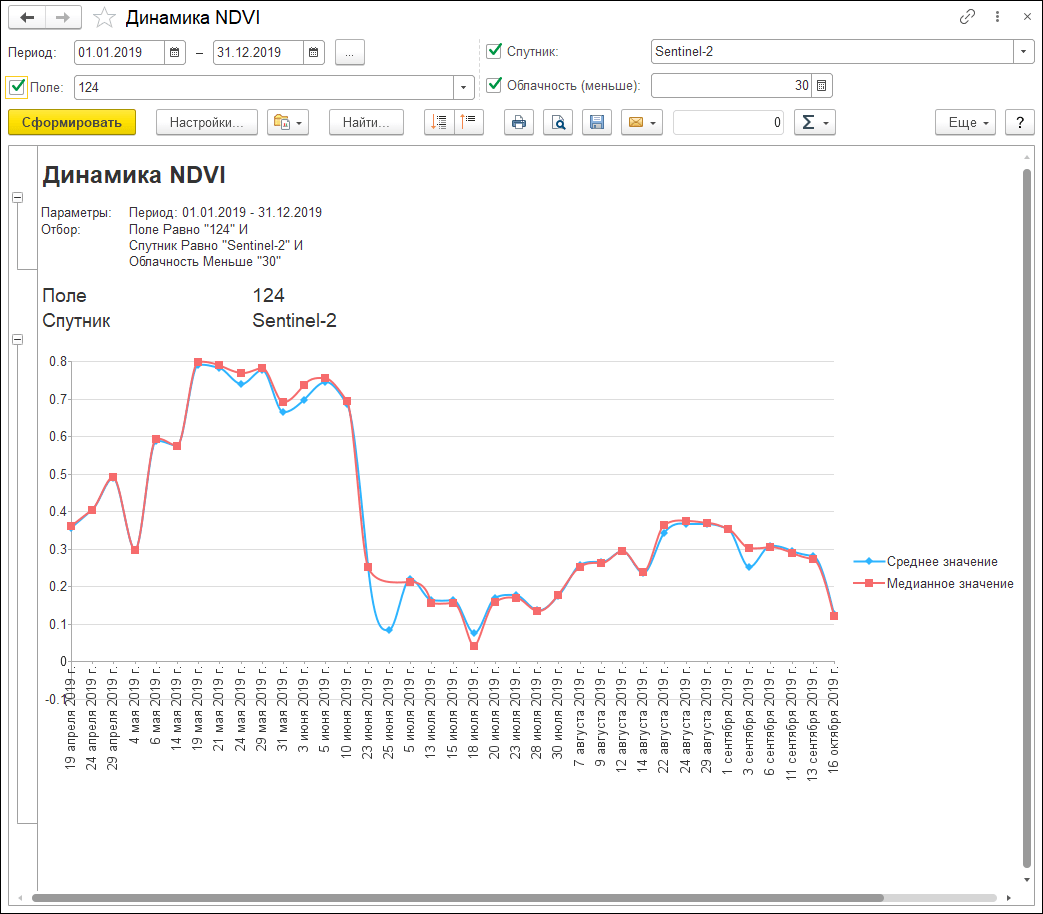
Task: Click the 0.8 value on the Y axis
Action: point(59,362)
